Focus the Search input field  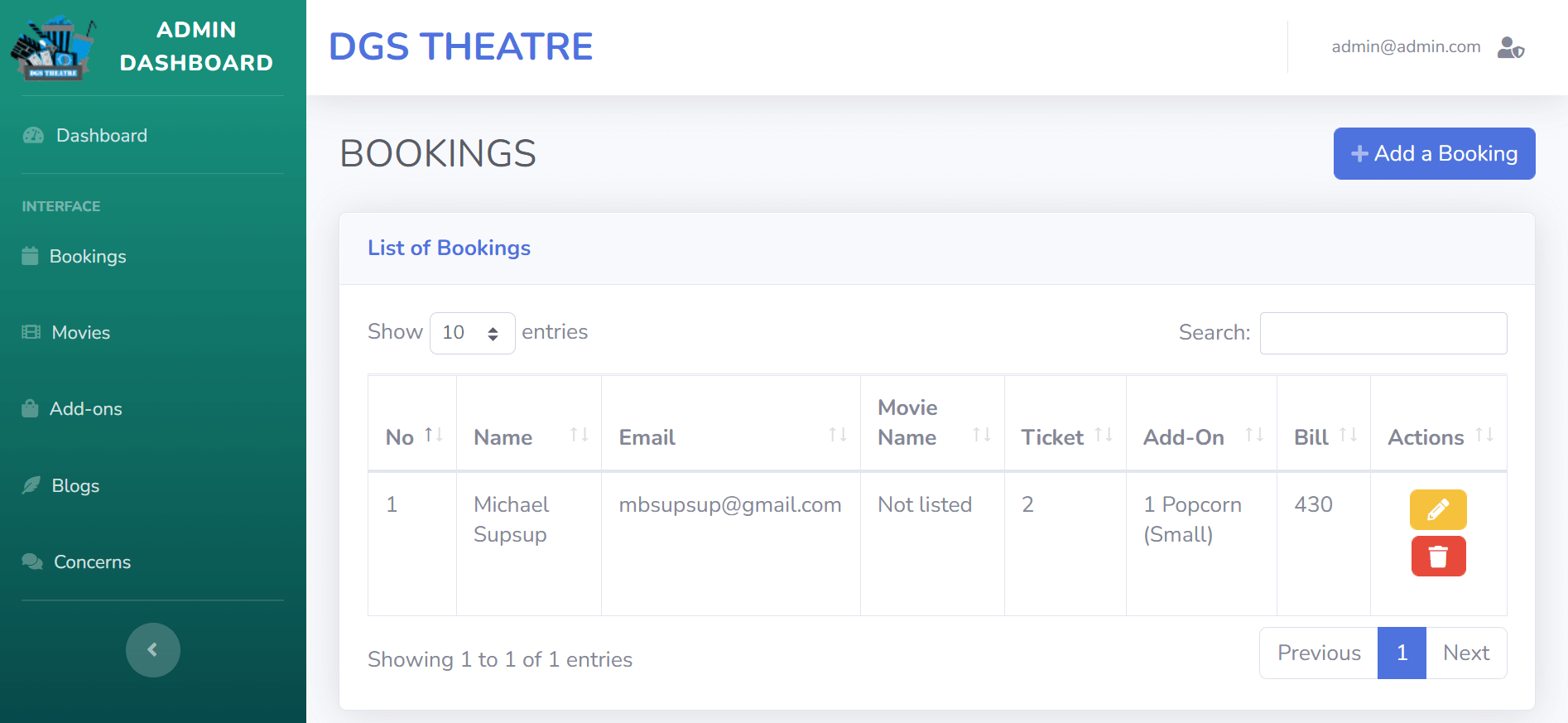1383,333
